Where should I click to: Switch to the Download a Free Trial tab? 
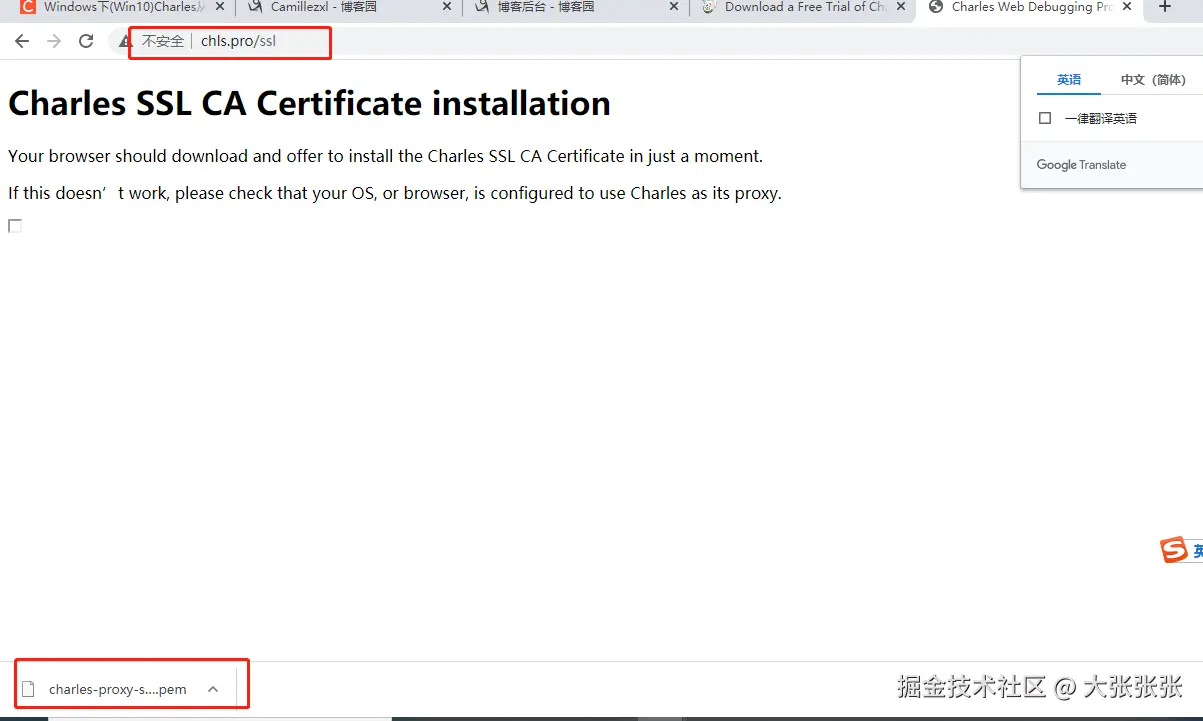click(803, 7)
